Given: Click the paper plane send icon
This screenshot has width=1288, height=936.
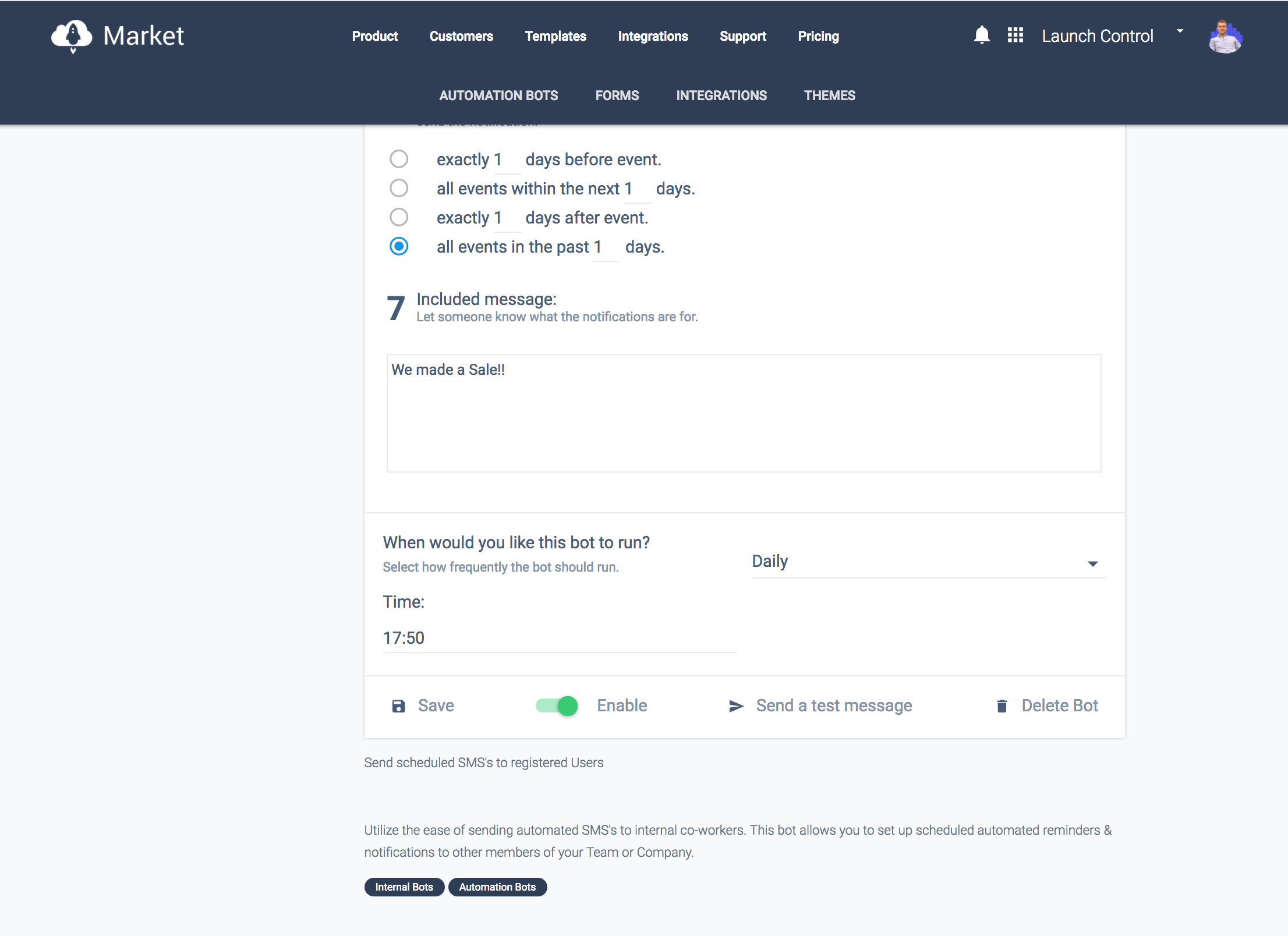Looking at the screenshot, I should [736, 706].
